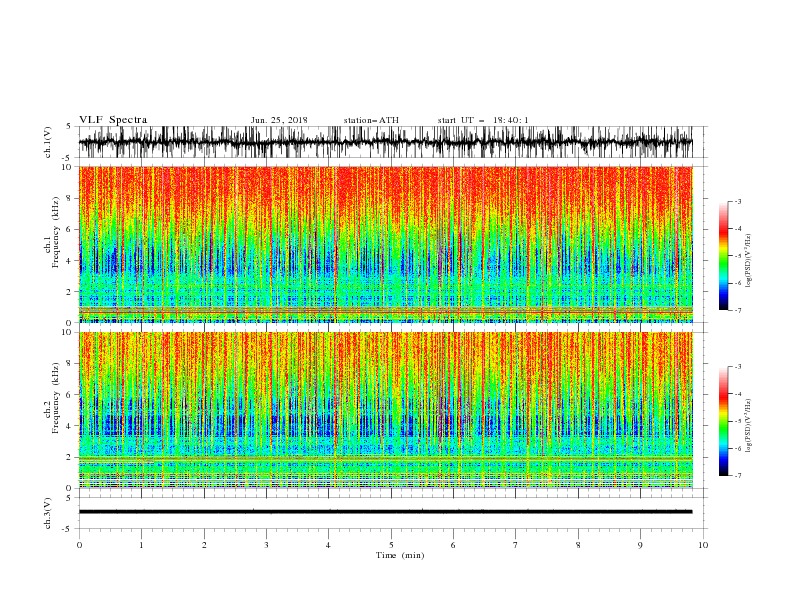The width and height of the screenshot is (792, 612).
Task: Click the 'station=ATH' label
Action: [x=371, y=120]
